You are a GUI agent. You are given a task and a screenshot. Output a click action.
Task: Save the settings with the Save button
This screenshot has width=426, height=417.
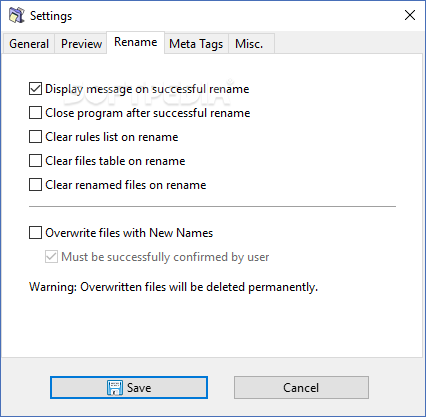(x=129, y=388)
